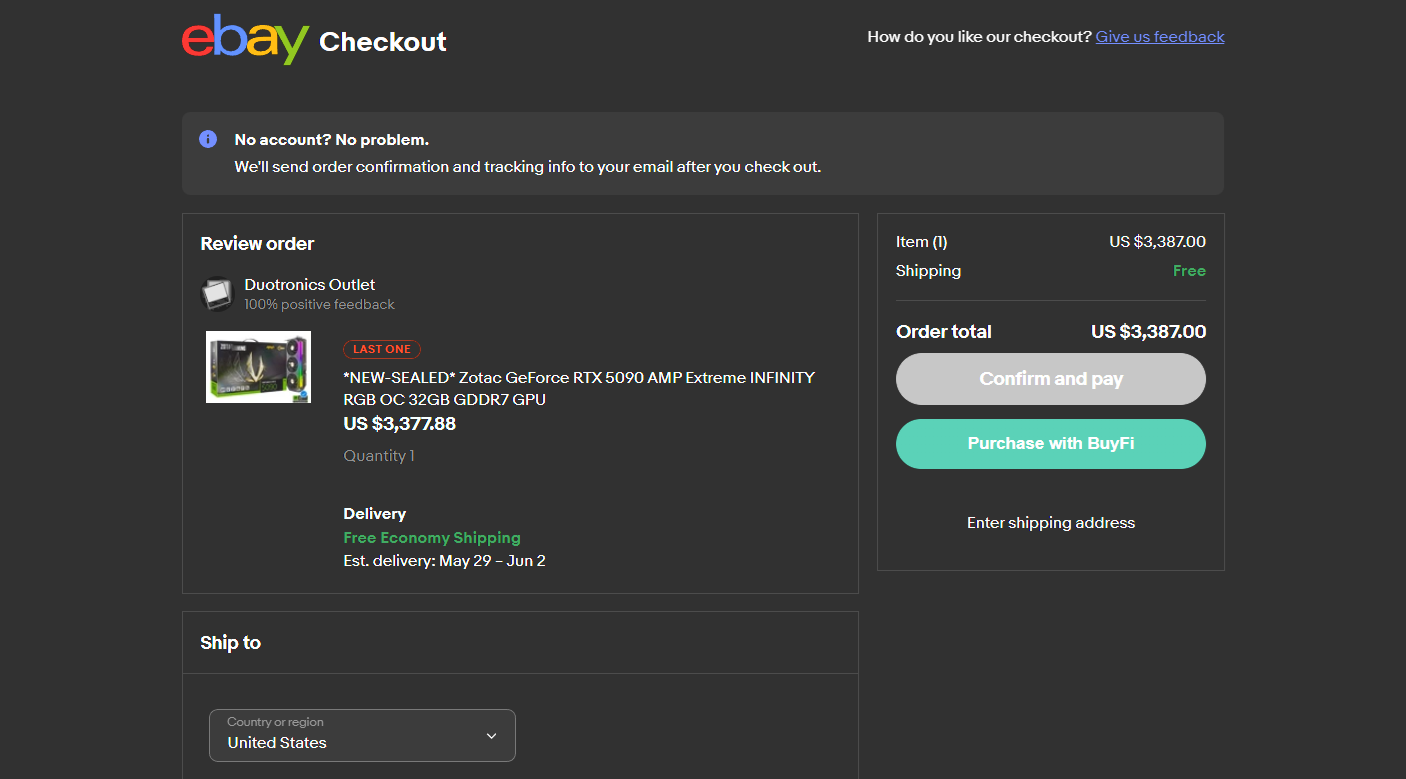Click the eBay logo
The height and width of the screenshot is (779, 1406).
[245, 39]
